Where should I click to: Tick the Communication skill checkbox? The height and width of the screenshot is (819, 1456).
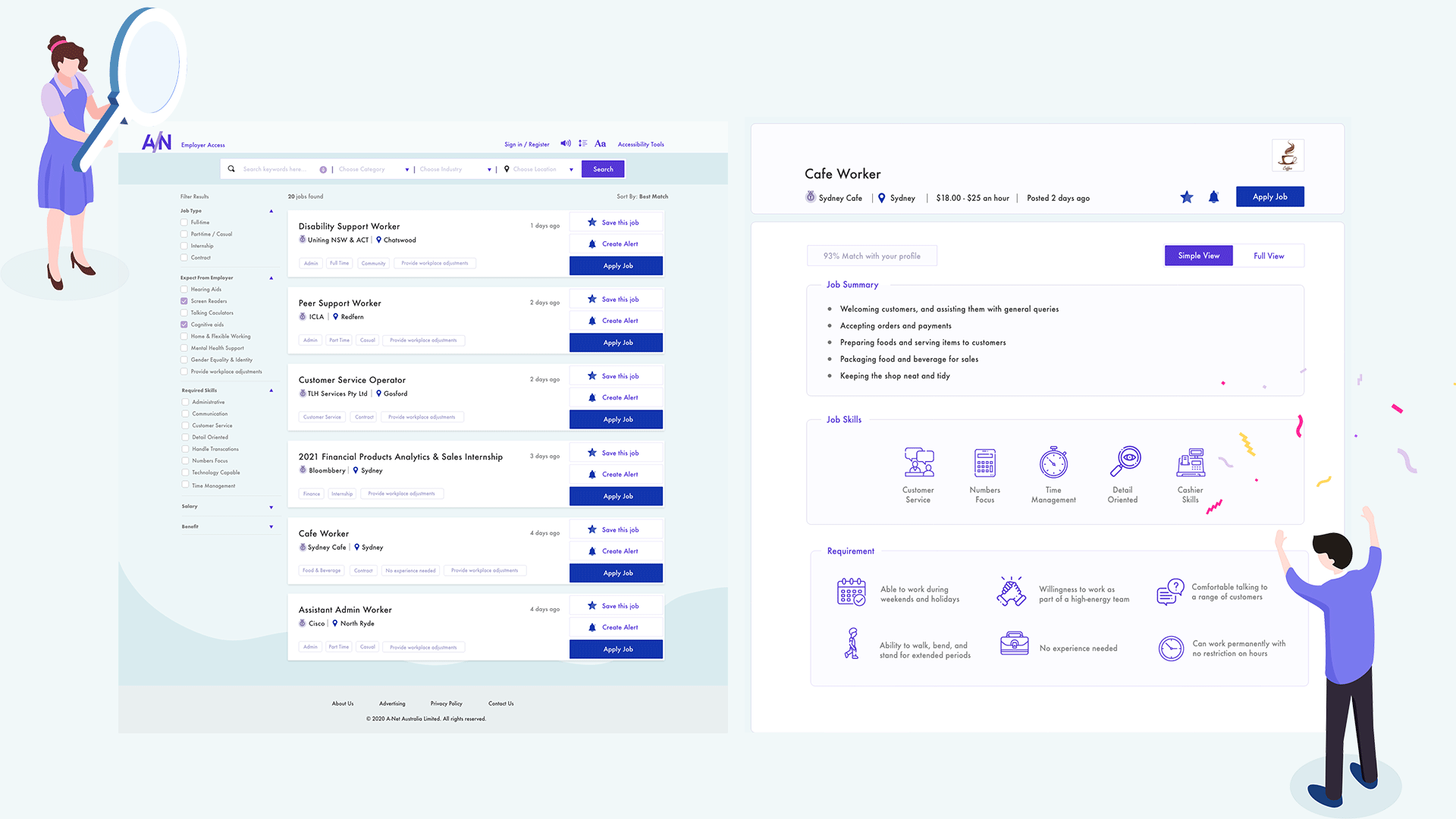(x=185, y=414)
